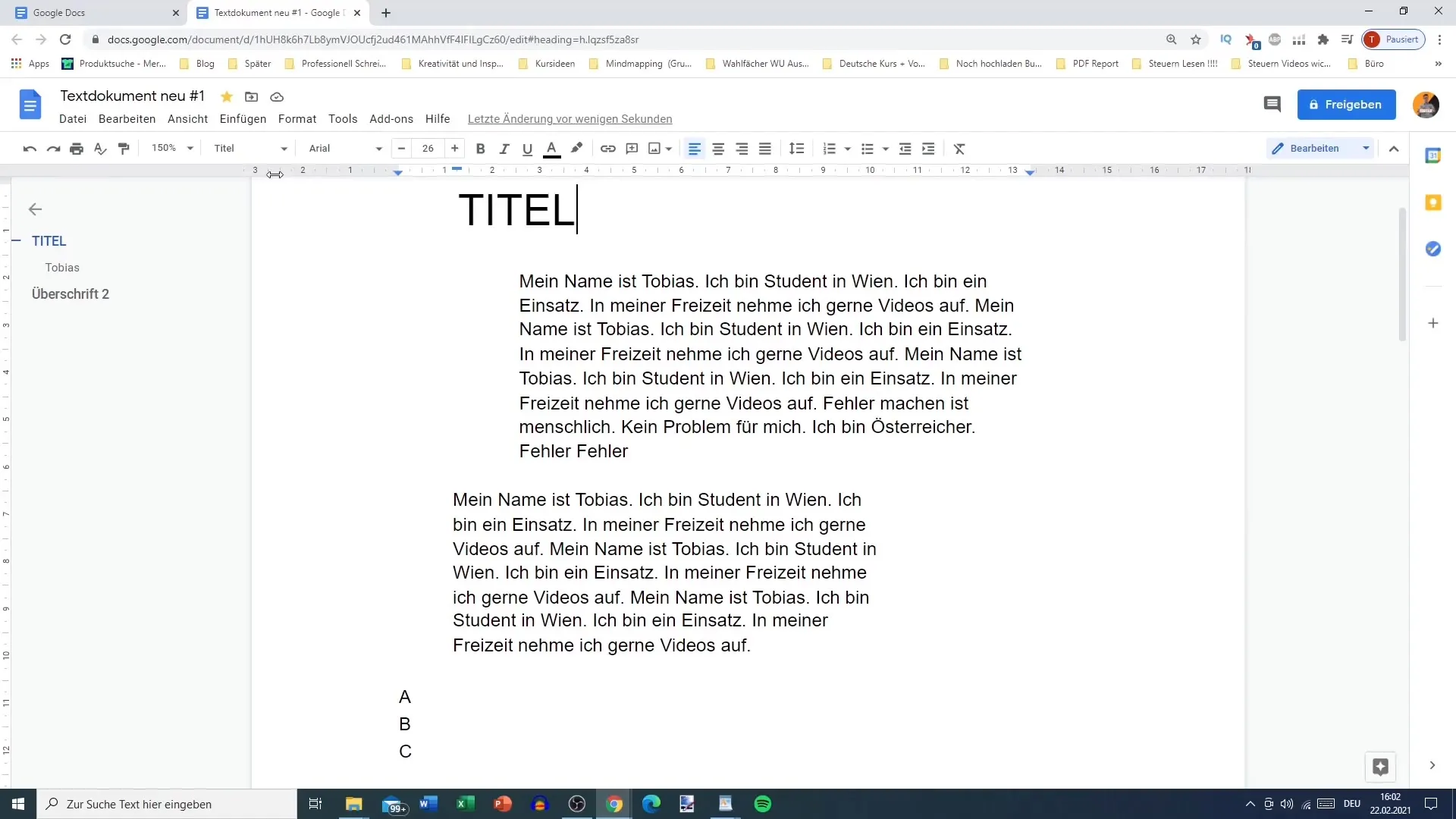The image size is (1456, 819).
Task: Open the Format menu
Action: [297, 119]
